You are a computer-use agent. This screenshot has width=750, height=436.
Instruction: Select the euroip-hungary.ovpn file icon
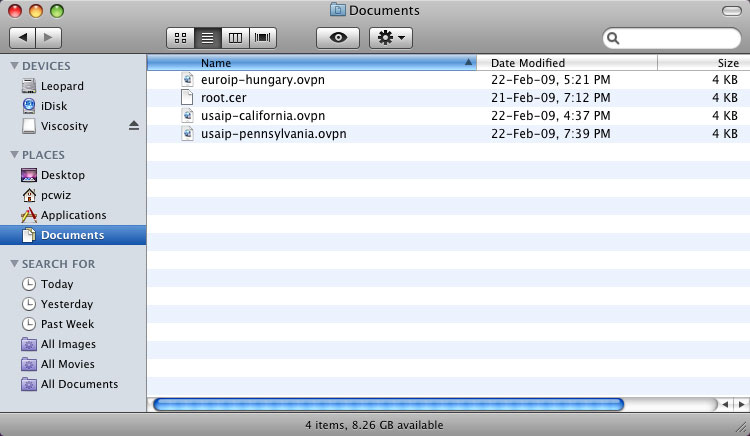(x=188, y=79)
